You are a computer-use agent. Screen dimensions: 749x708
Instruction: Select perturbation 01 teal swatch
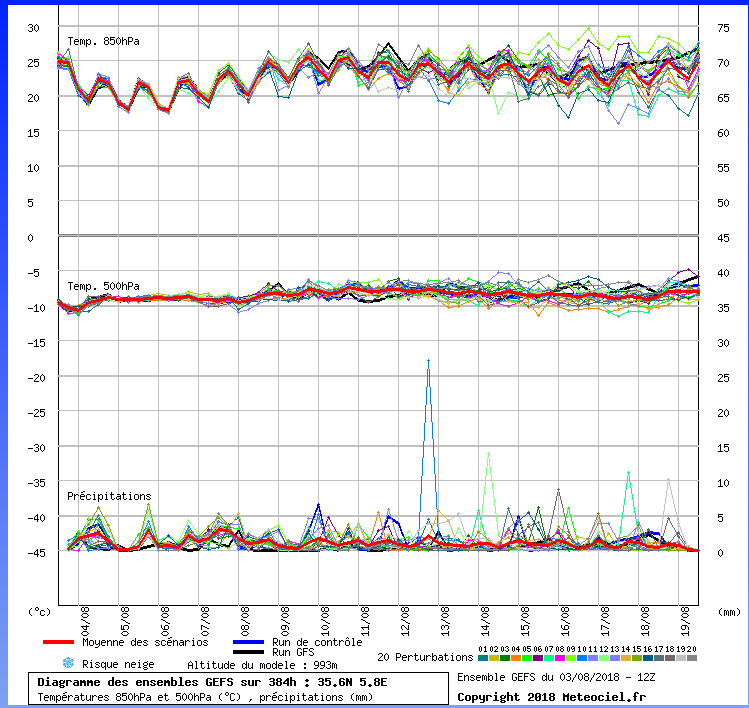[x=483, y=658]
